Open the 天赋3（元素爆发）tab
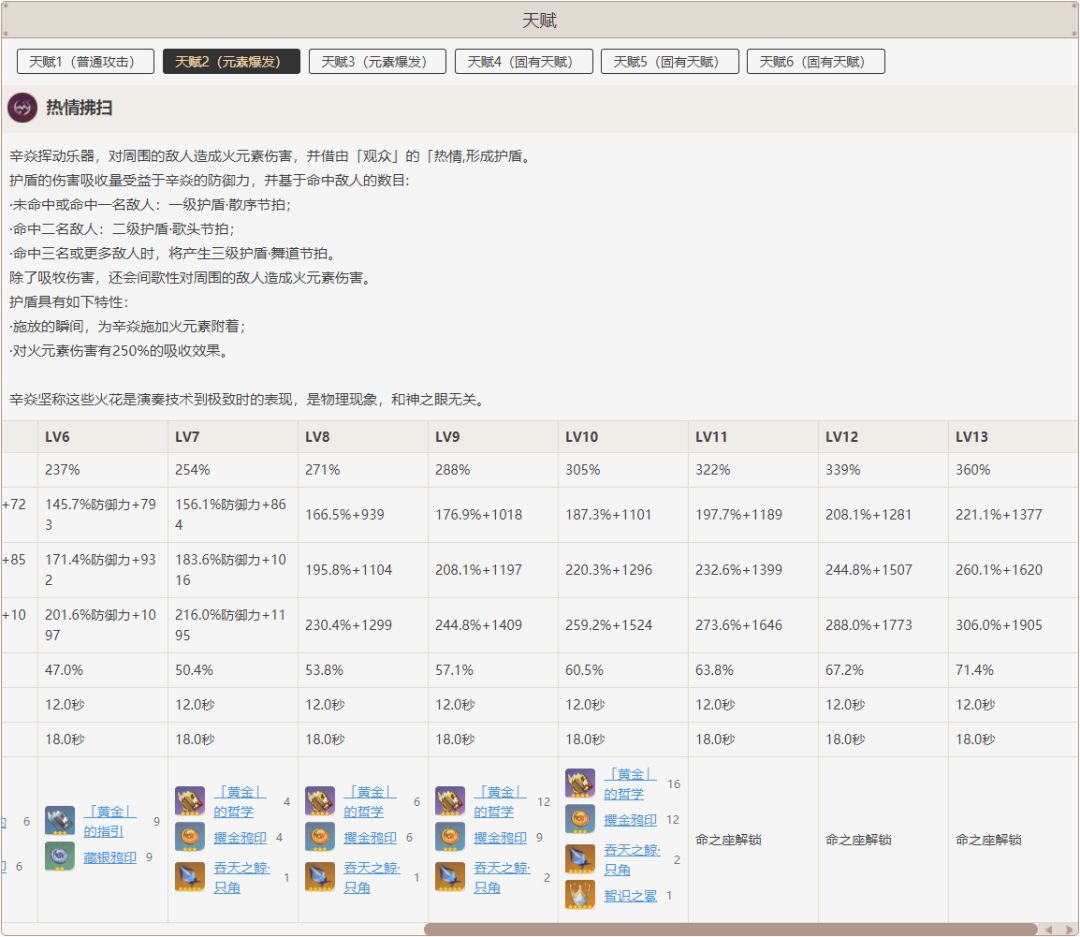 377,61
